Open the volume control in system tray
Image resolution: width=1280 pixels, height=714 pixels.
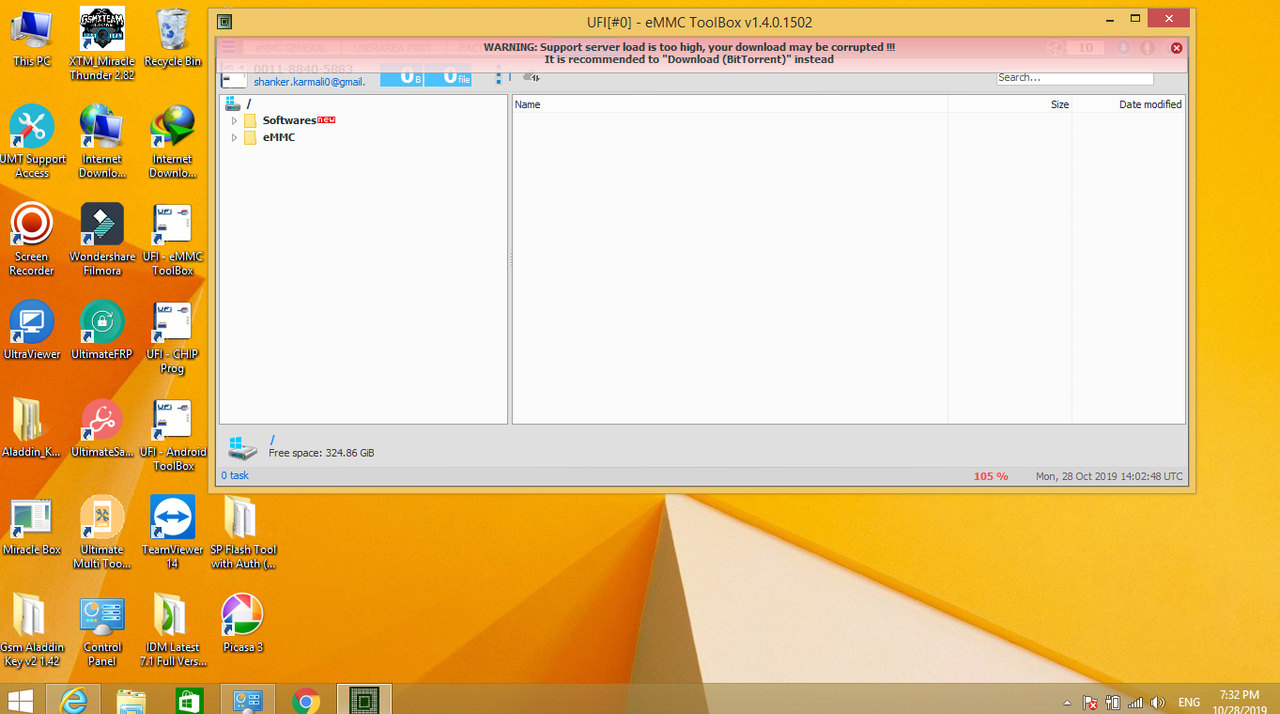click(1158, 703)
